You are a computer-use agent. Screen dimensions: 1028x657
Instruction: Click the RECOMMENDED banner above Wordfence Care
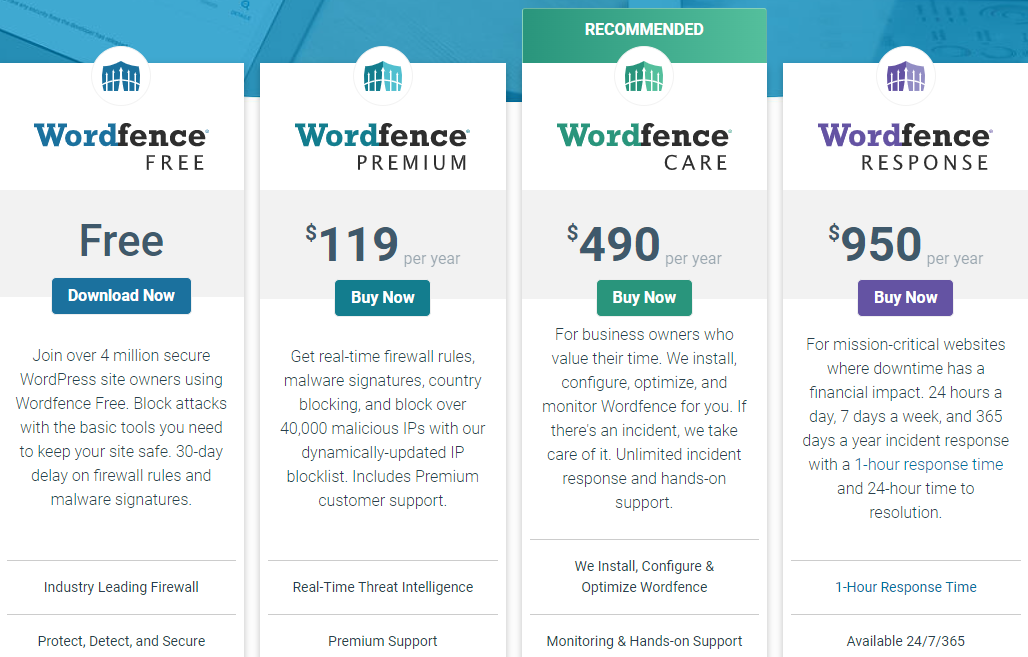[644, 29]
